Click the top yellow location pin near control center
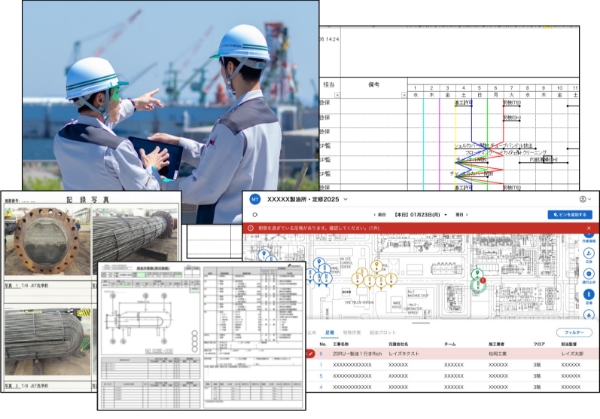The image size is (600, 419). point(377,266)
